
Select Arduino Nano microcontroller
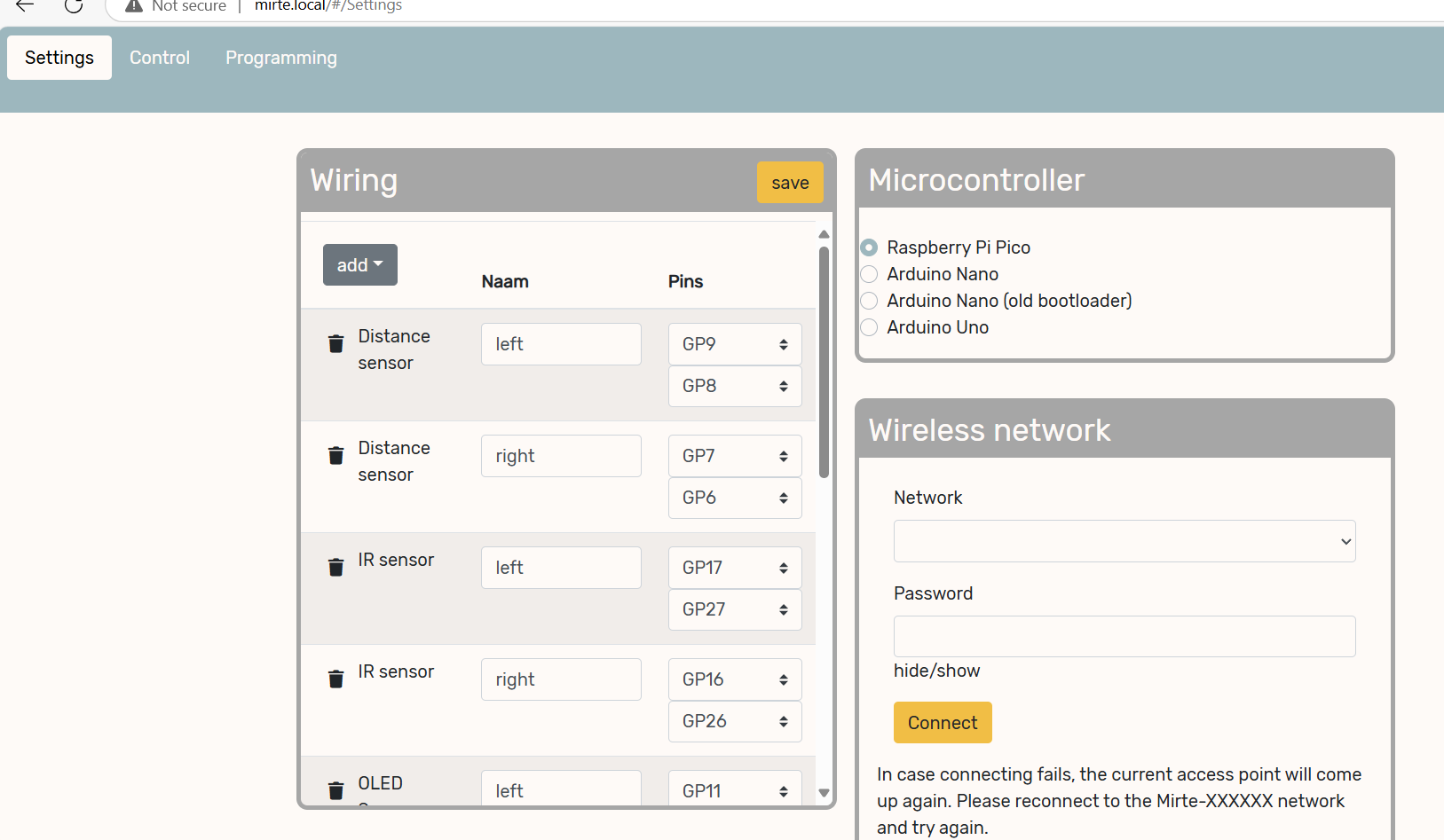point(869,274)
